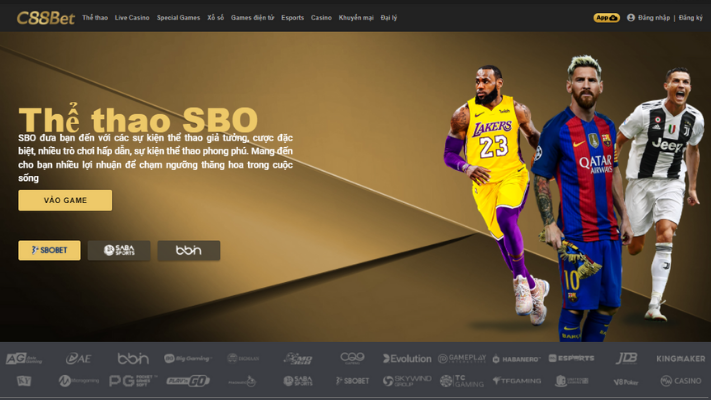Image resolution: width=711 pixels, height=400 pixels.
Task: Select the SABA Sports provider tab
Action: [x=119, y=250]
